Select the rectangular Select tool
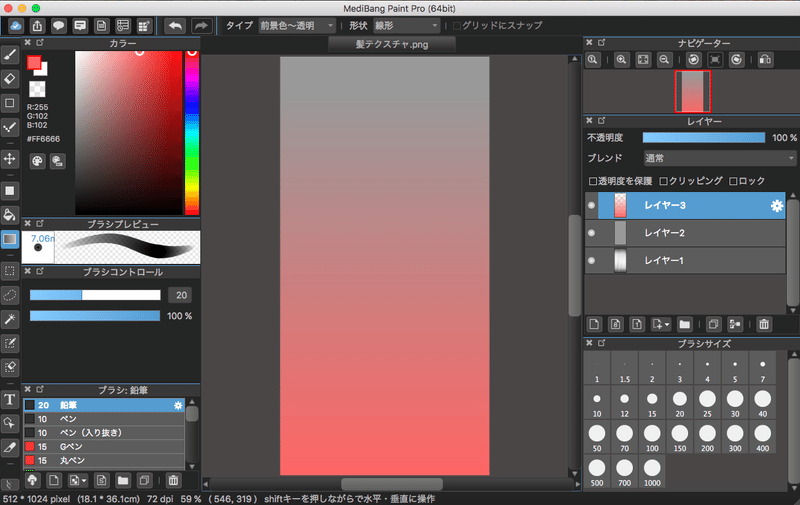Image resolution: width=800 pixels, height=505 pixels. (x=10, y=271)
